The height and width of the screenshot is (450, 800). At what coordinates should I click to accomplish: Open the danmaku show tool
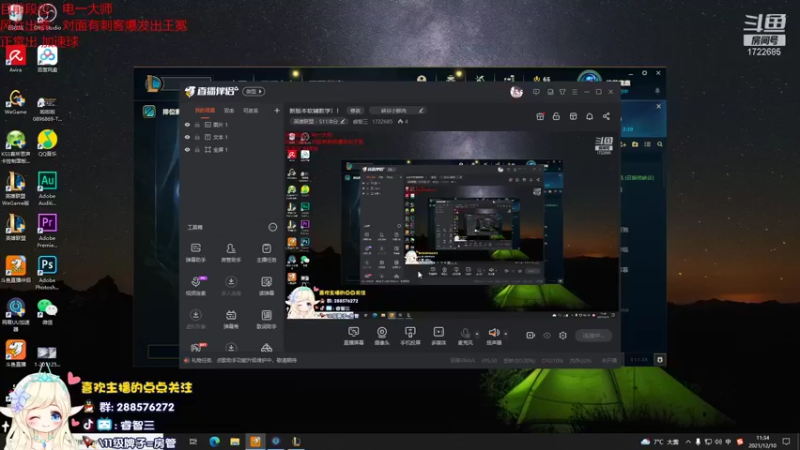pyautogui.click(x=231, y=319)
